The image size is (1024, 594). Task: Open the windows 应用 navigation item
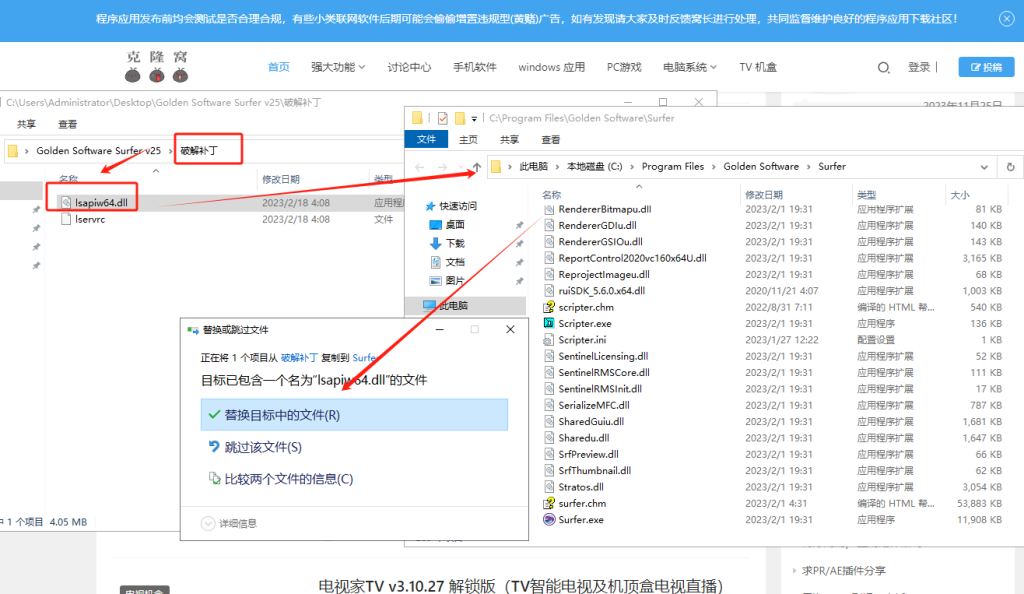551,67
